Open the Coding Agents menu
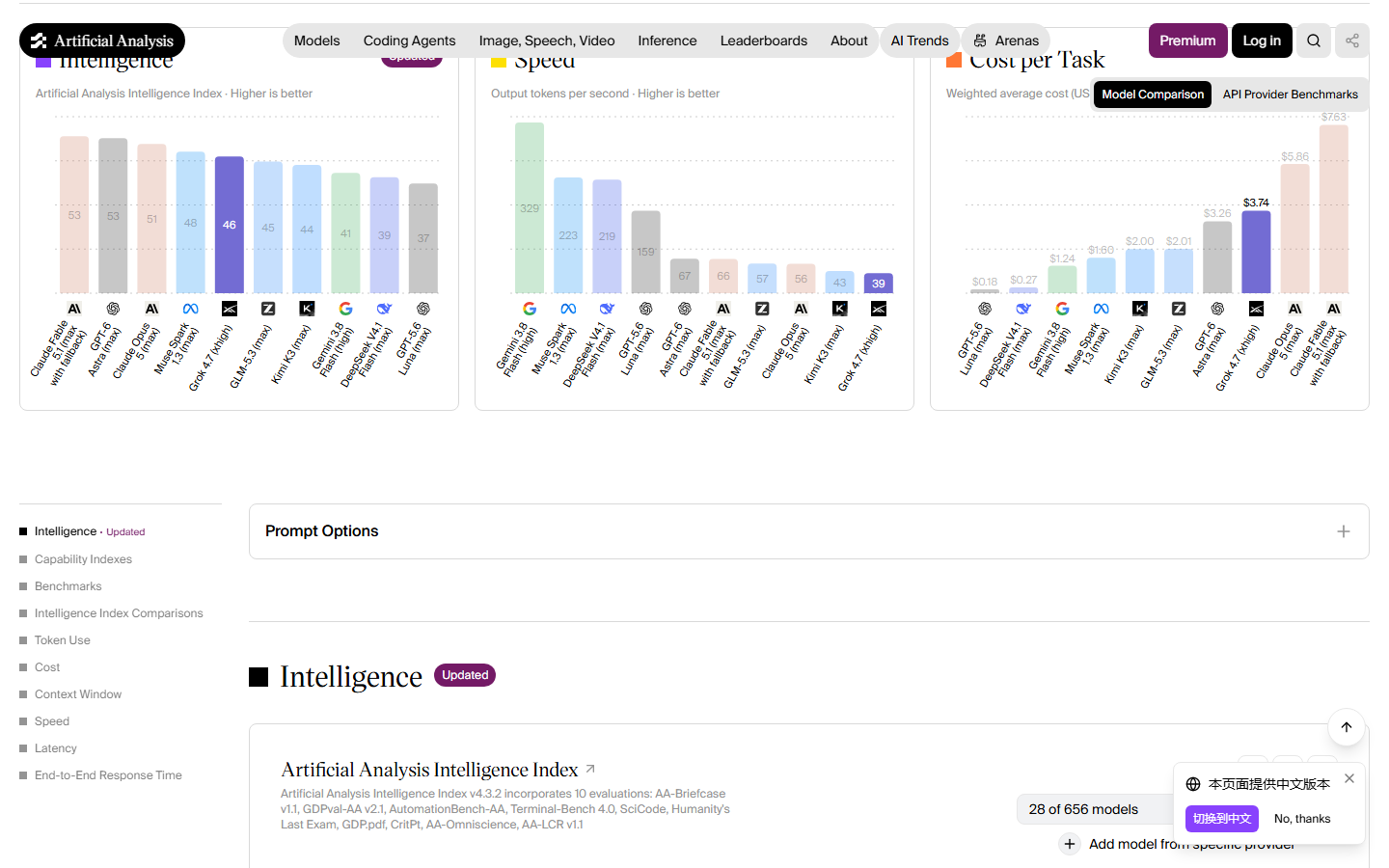The width and height of the screenshot is (1389, 868). (x=410, y=41)
